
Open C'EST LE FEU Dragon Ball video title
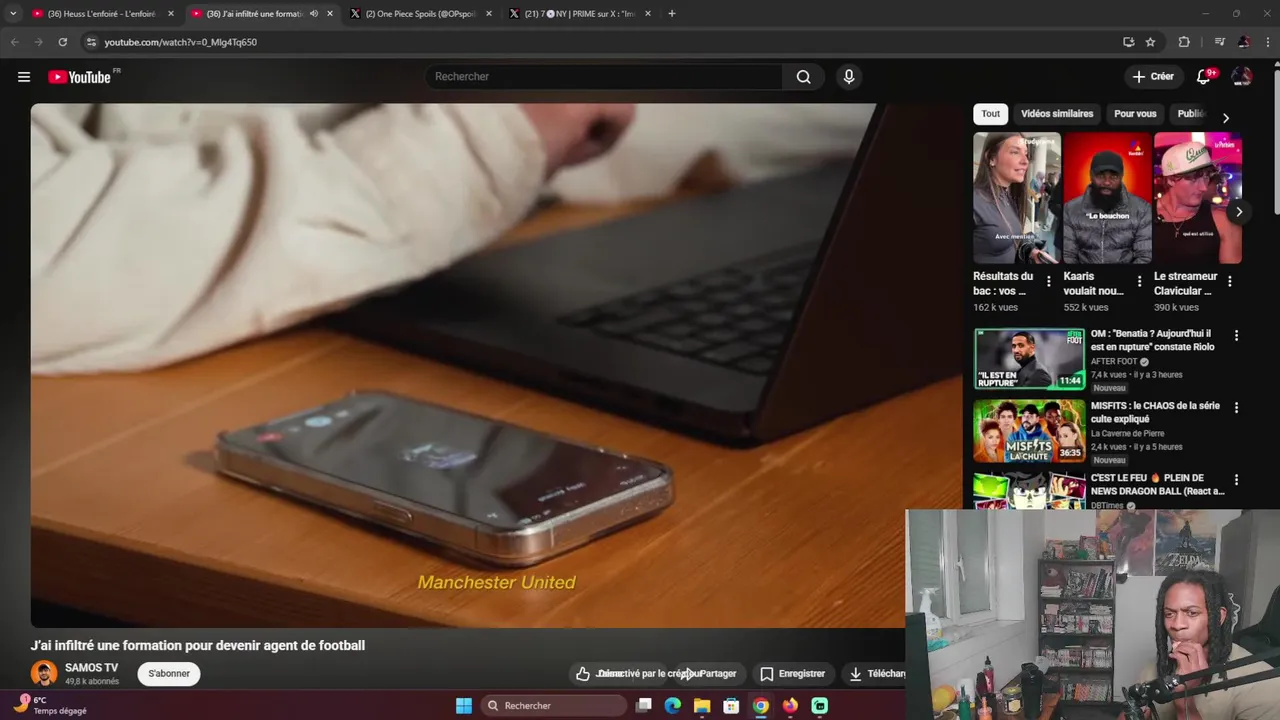pyautogui.click(x=1157, y=485)
